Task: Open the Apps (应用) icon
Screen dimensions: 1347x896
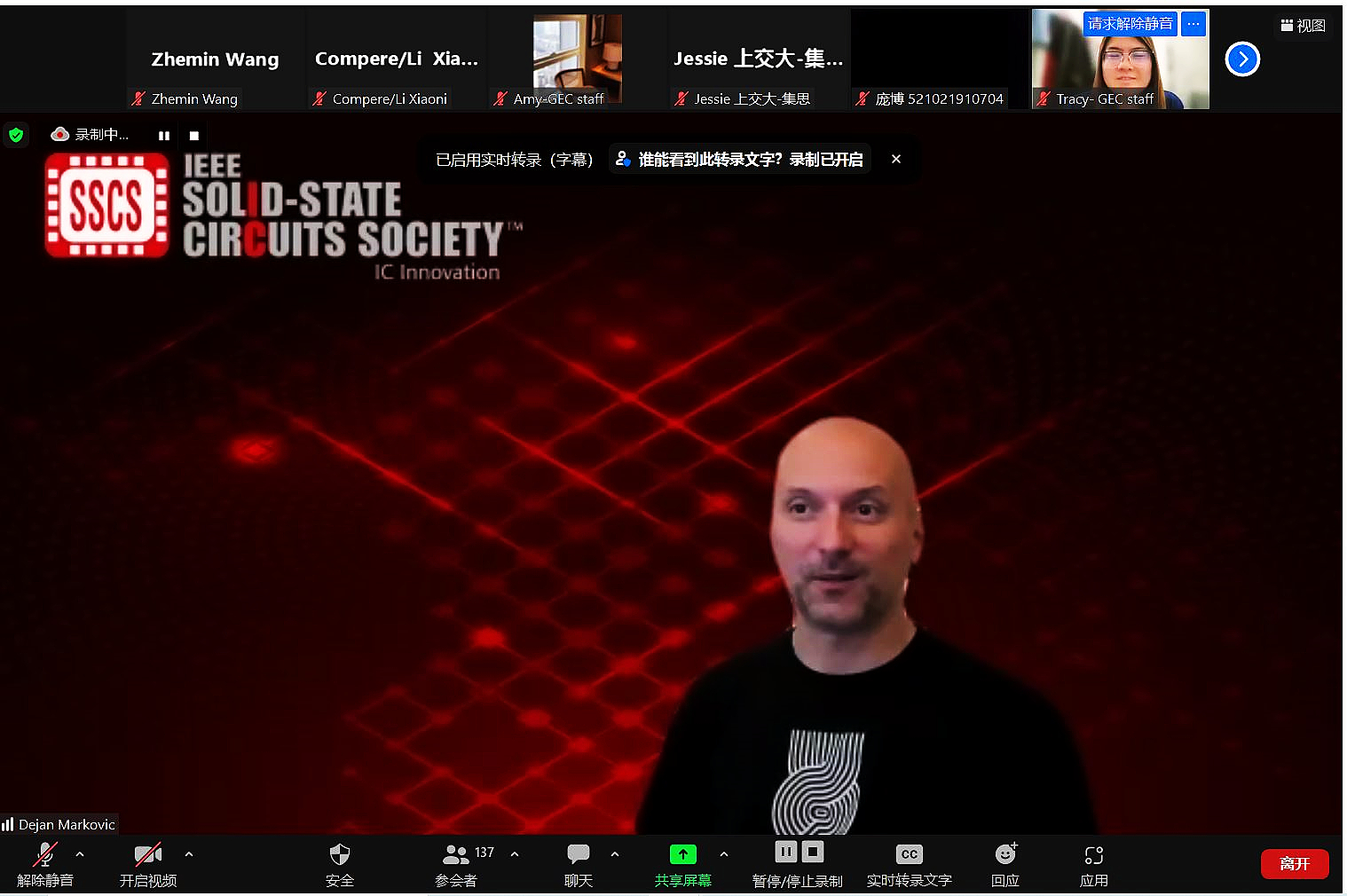Action: pos(1093,854)
